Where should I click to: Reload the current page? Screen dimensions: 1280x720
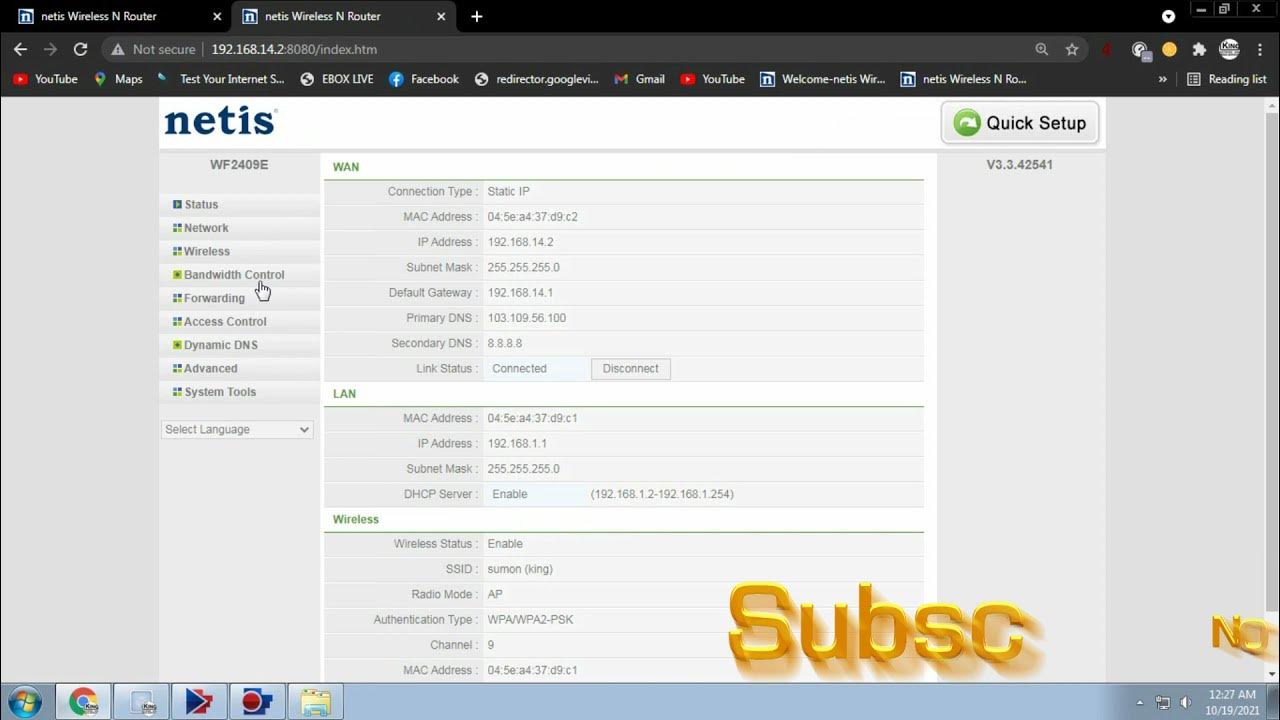[x=80, y=49]
